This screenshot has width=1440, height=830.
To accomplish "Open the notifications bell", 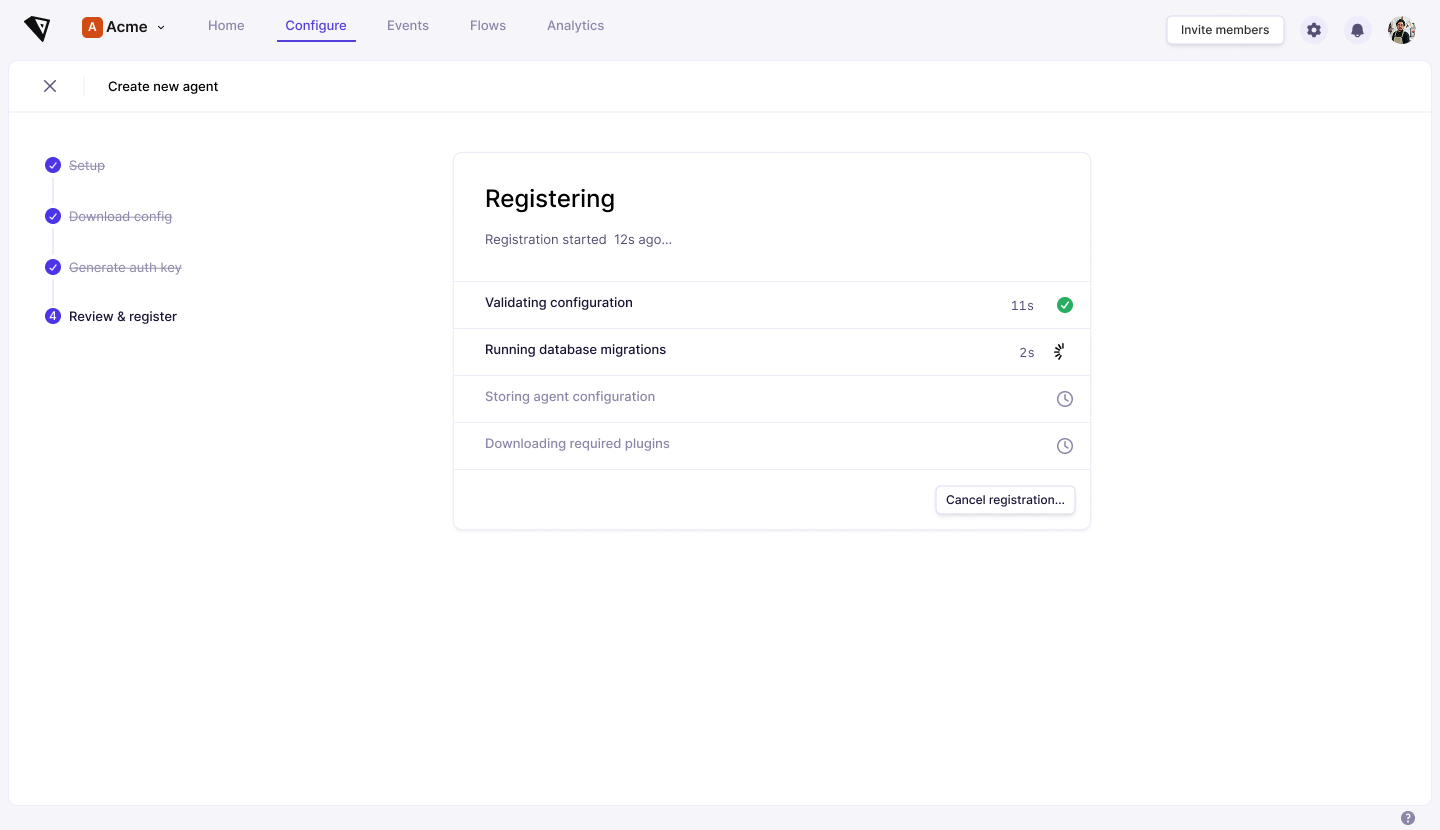I will 1357,30.
